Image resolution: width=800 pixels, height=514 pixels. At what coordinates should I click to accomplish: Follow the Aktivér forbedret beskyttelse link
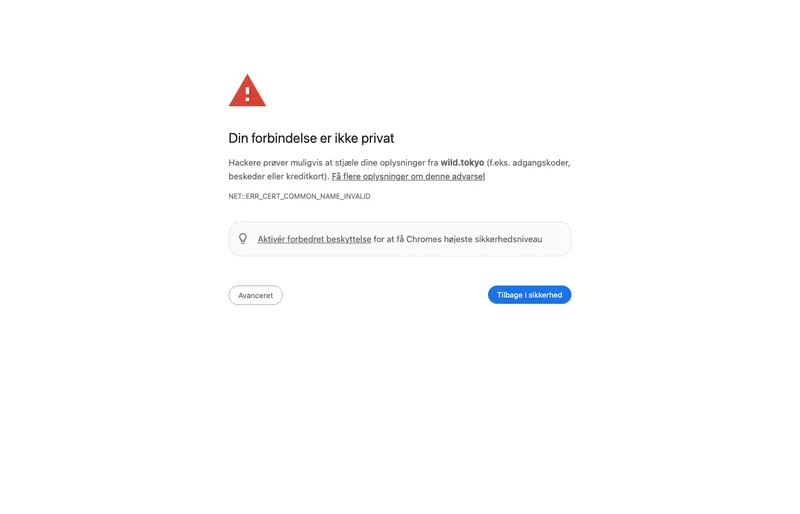[x=314, y=239]
